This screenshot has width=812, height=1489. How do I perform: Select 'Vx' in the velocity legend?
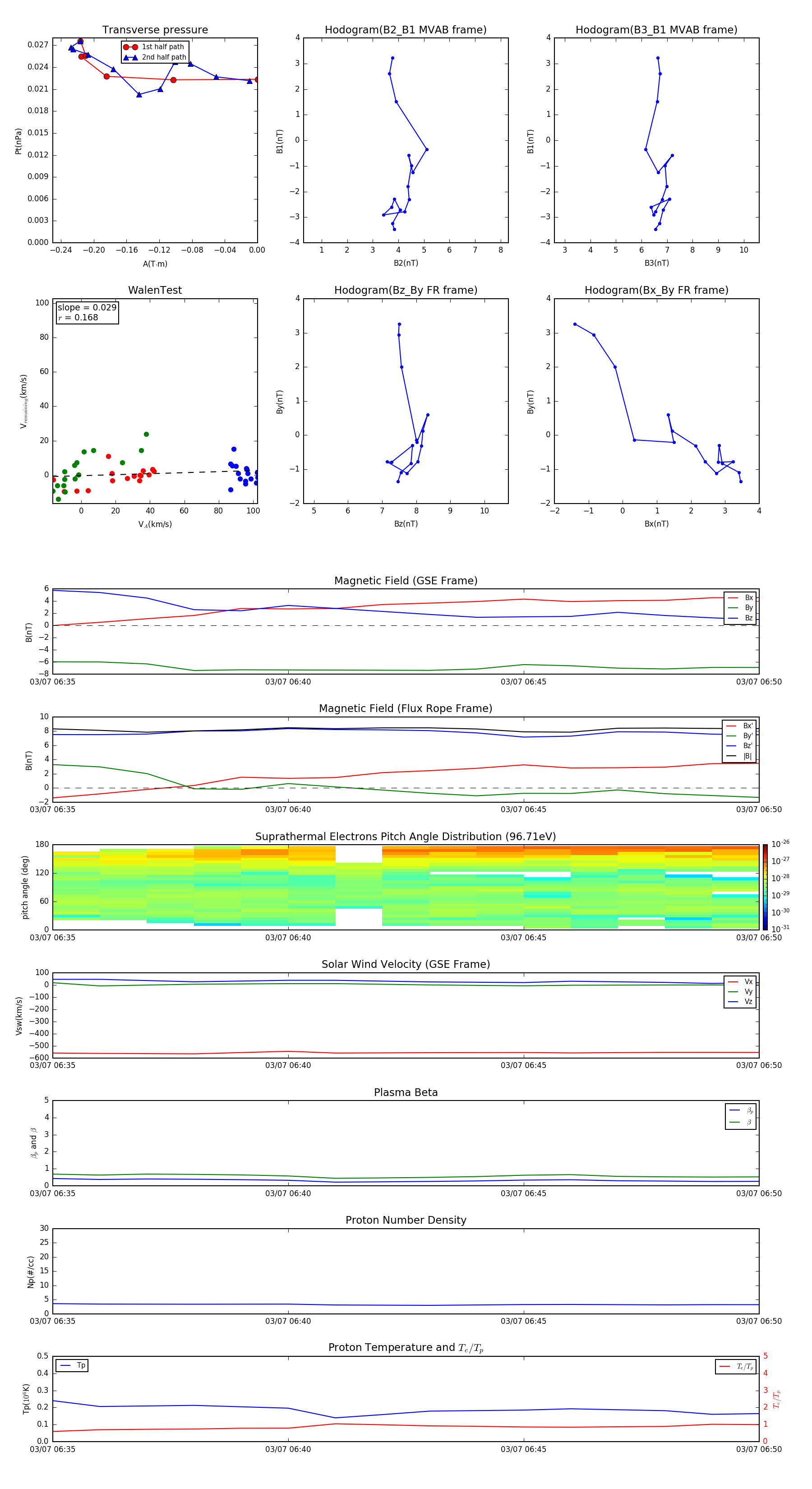(x=740, y=981)
